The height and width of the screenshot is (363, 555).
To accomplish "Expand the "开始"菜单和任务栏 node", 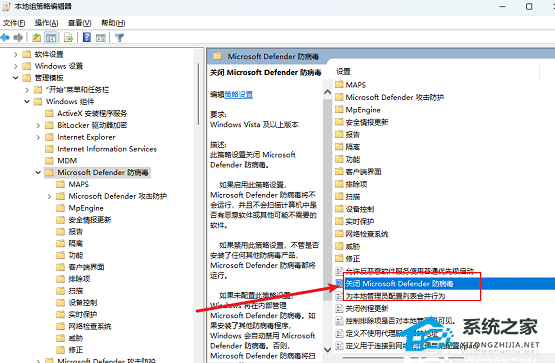I will click(x=27, y=90).
